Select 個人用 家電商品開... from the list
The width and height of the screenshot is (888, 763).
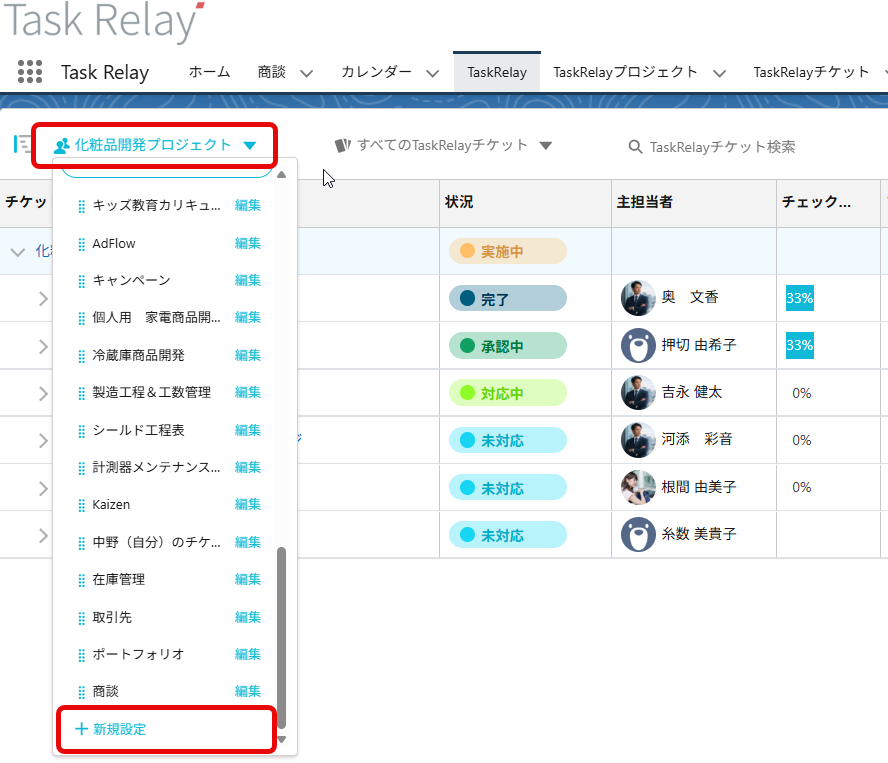156,317
